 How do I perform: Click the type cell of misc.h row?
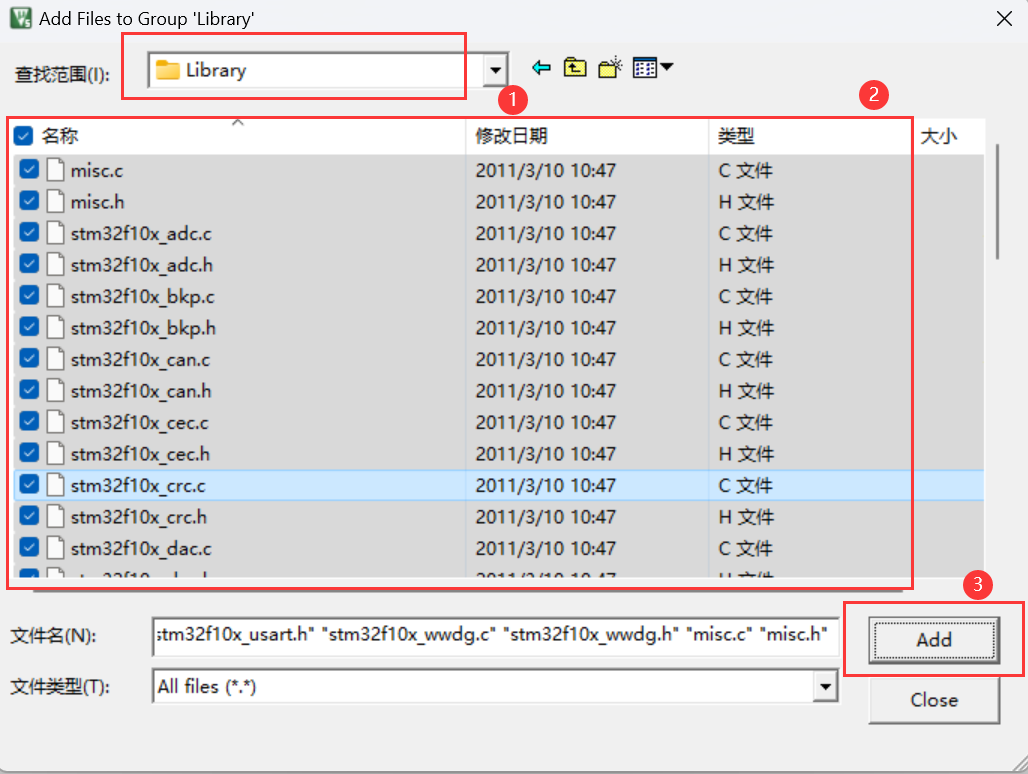click(746, 202)
